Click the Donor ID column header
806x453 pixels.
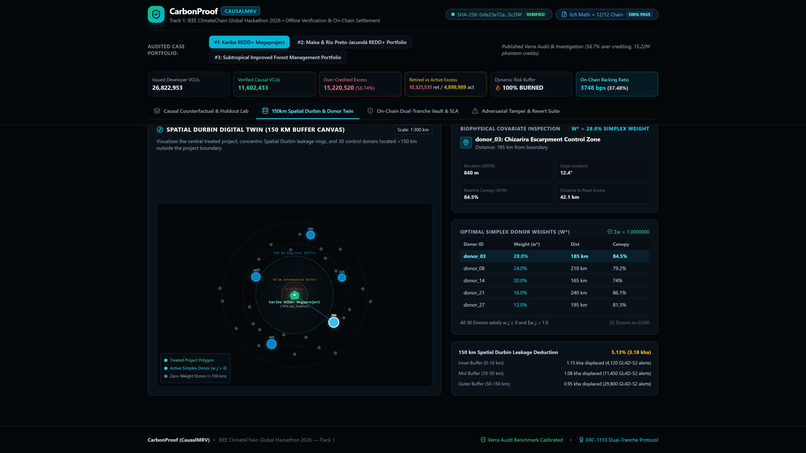tap(473, 244)
